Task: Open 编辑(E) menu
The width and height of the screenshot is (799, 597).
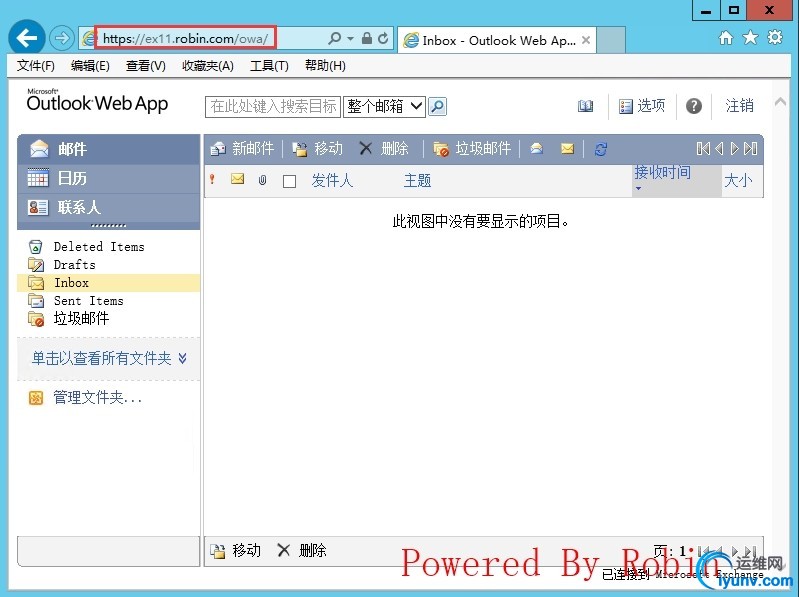Action: pyautogui.click(x=90, y=66)
